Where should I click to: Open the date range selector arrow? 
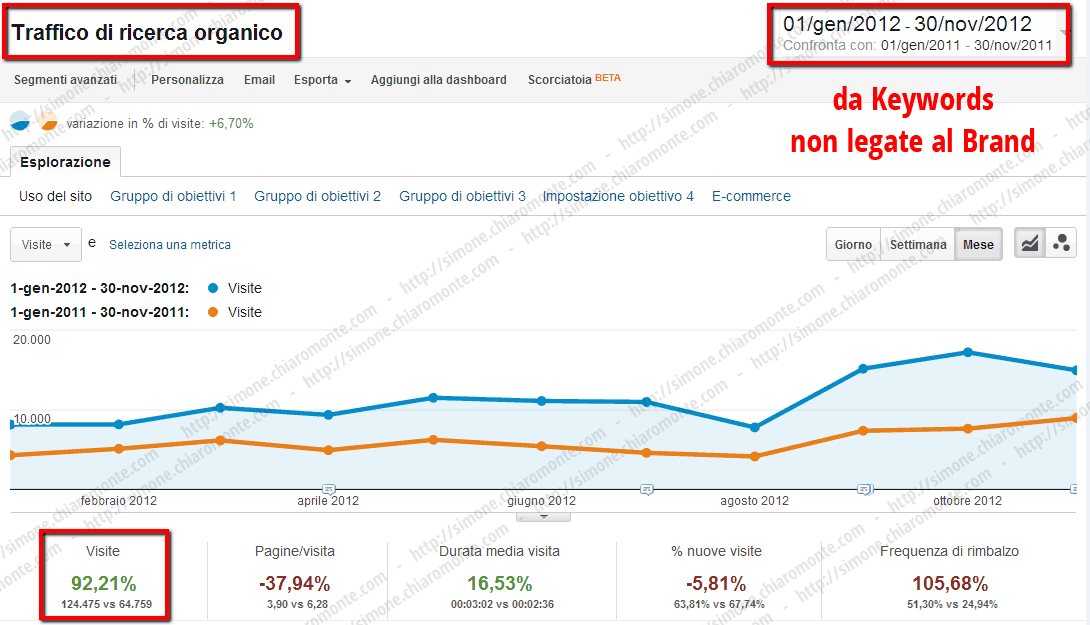click(x=1063, y=33)
